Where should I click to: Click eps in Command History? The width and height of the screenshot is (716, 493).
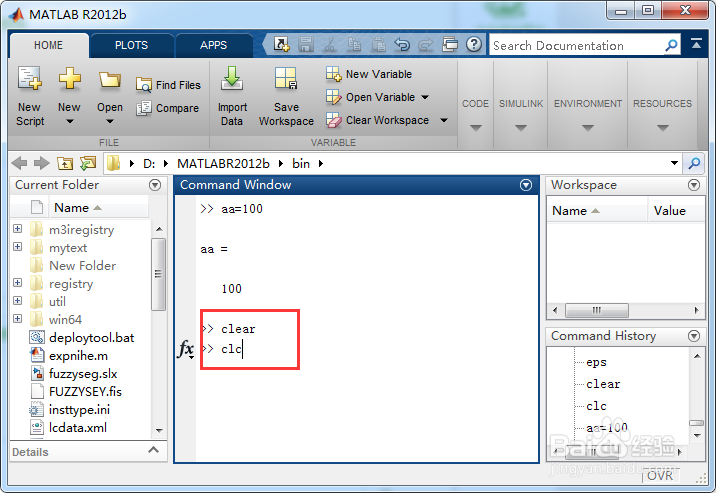(x=596, y=362)
